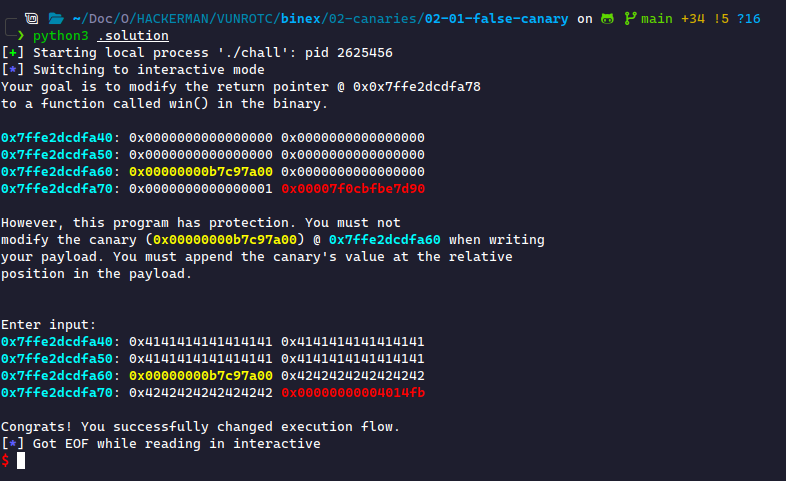
Task: Click the main branch name
Action: click(657, 19)
